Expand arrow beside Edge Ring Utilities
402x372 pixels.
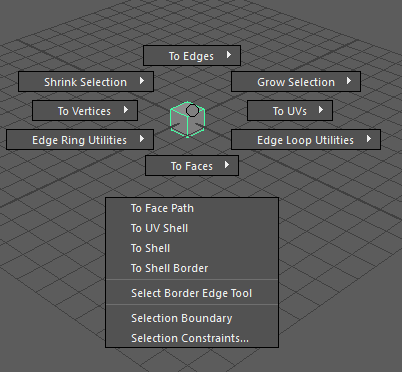click(x=142, y=138)
